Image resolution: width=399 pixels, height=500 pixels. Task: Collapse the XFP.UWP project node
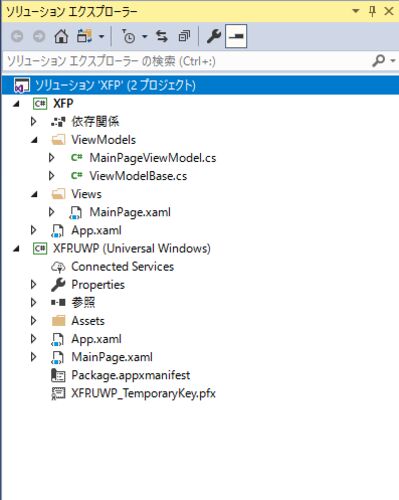tap(16, 249)
